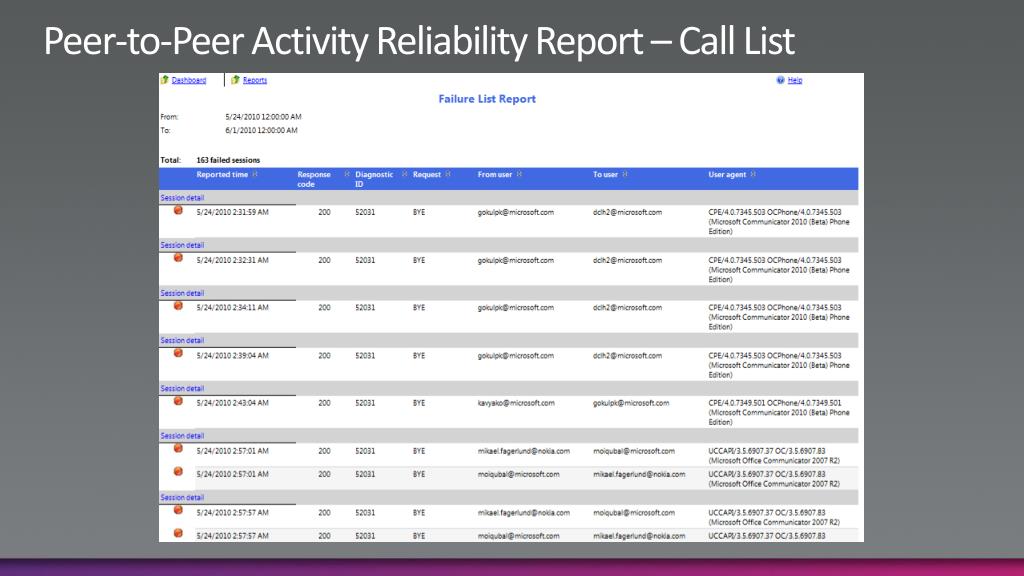Select the User agent column header
The height and width of the screenshot is (576, 1024).
(727, 174)
